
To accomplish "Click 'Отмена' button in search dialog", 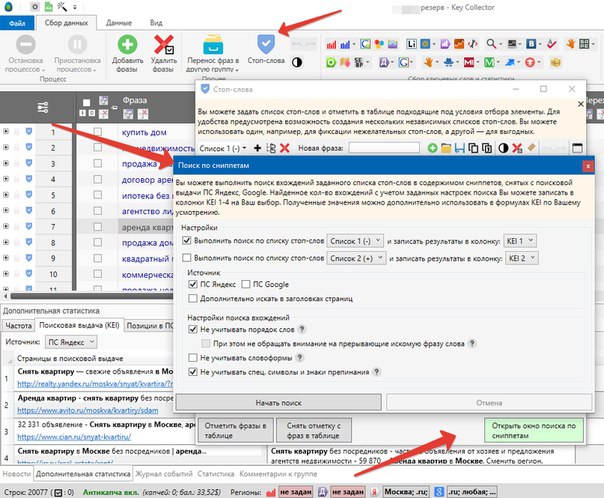I will pyautogui.click(x=489, y=403).
